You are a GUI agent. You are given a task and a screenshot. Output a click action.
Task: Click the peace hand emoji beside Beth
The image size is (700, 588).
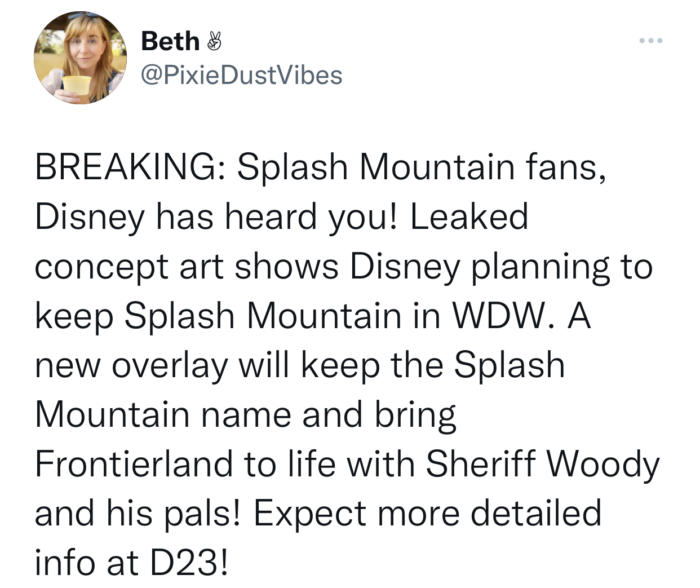[x=214, y=42]
